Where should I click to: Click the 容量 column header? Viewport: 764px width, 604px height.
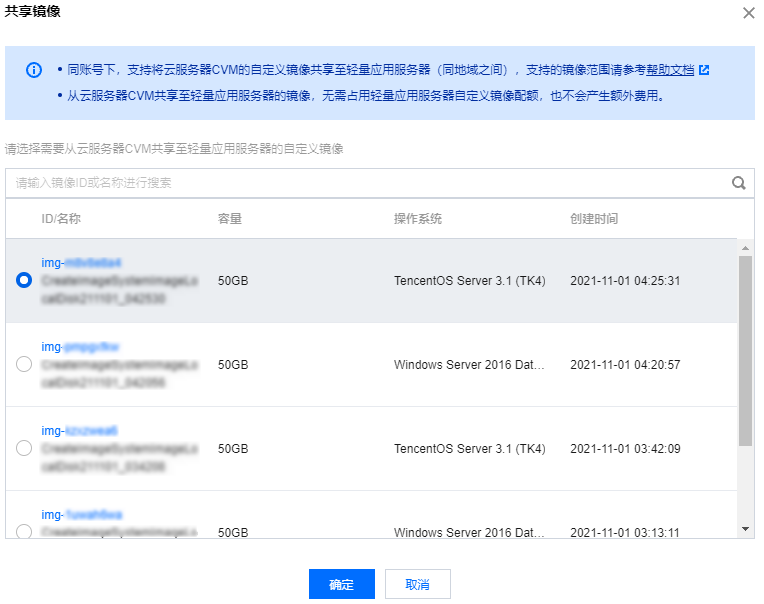click(x=229, y=219)
